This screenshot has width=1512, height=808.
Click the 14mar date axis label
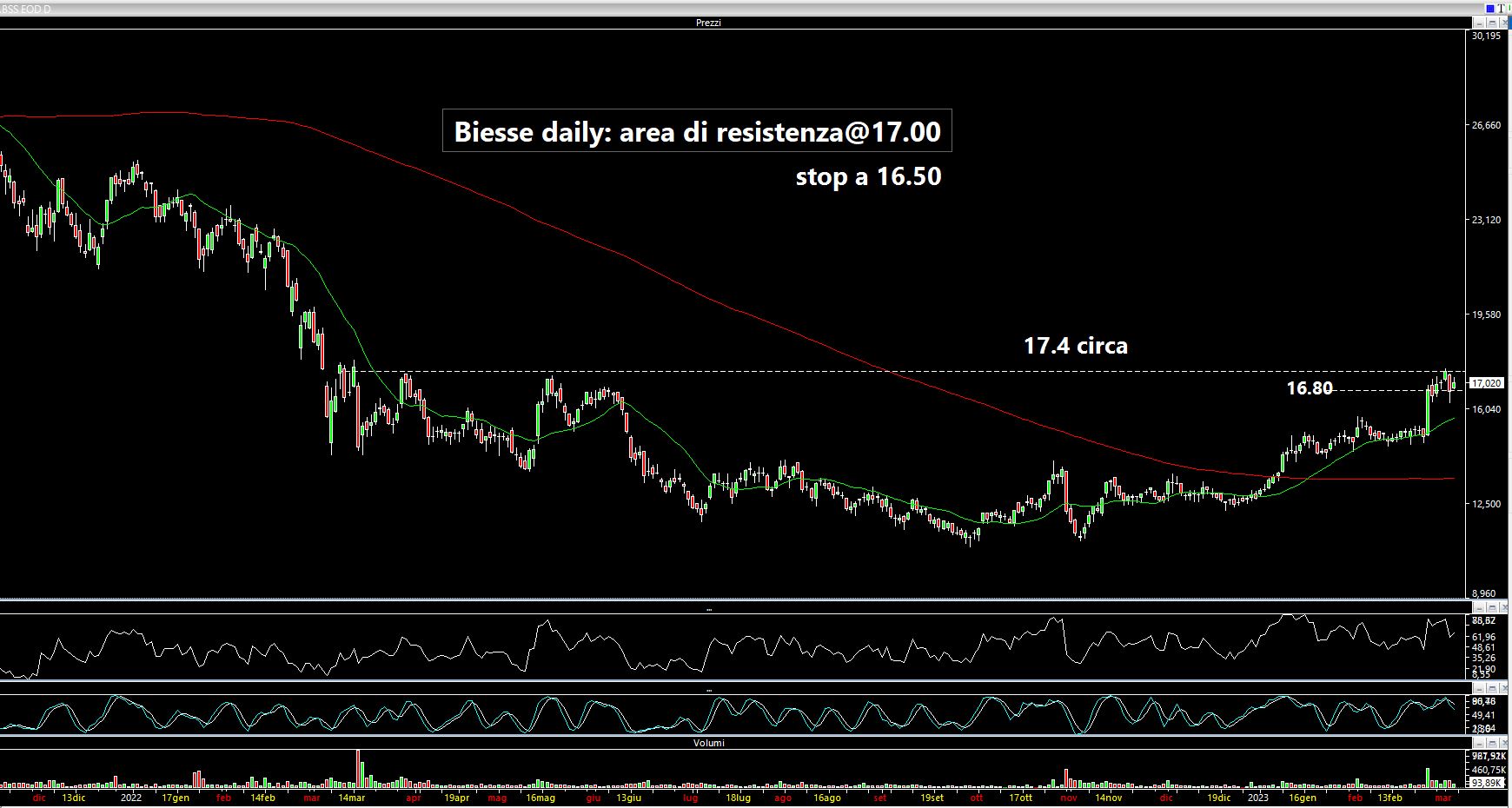point(352,798)
